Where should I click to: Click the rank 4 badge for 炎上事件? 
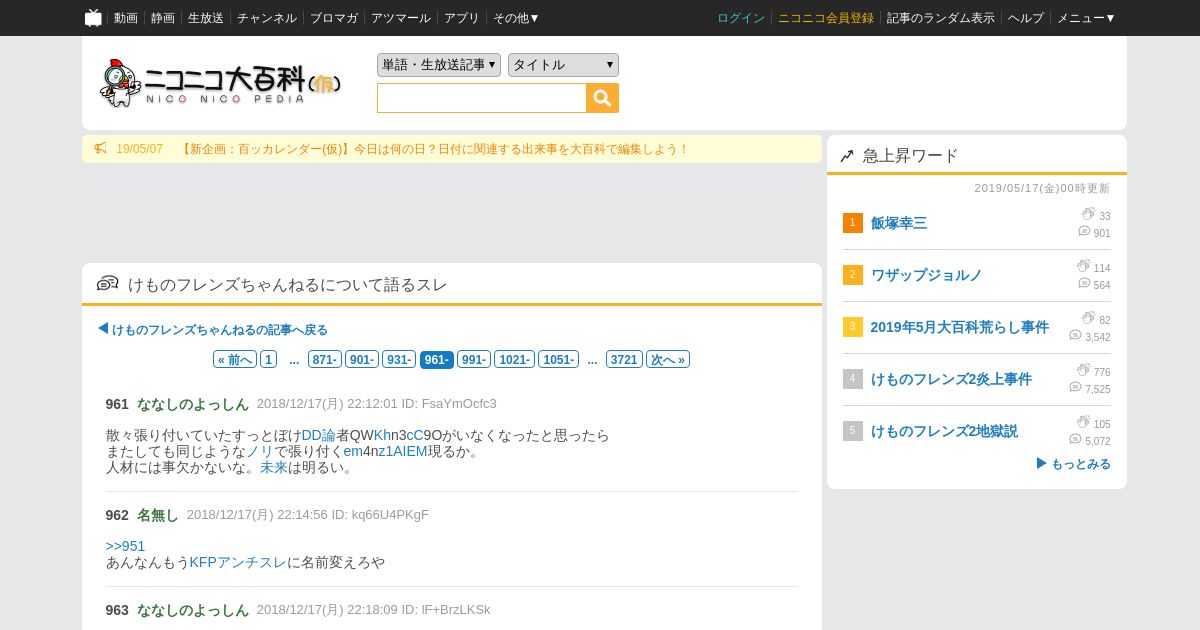(852, 379)
